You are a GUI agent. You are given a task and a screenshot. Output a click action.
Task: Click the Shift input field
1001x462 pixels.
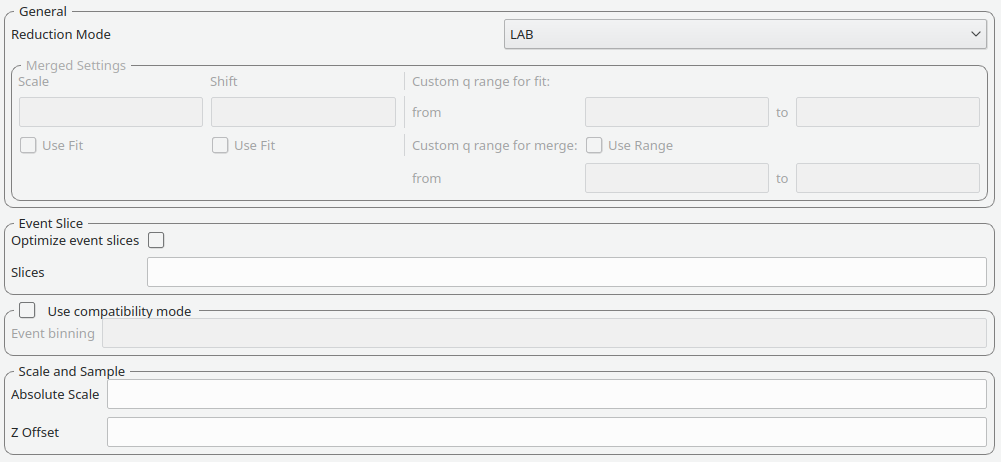303,112
